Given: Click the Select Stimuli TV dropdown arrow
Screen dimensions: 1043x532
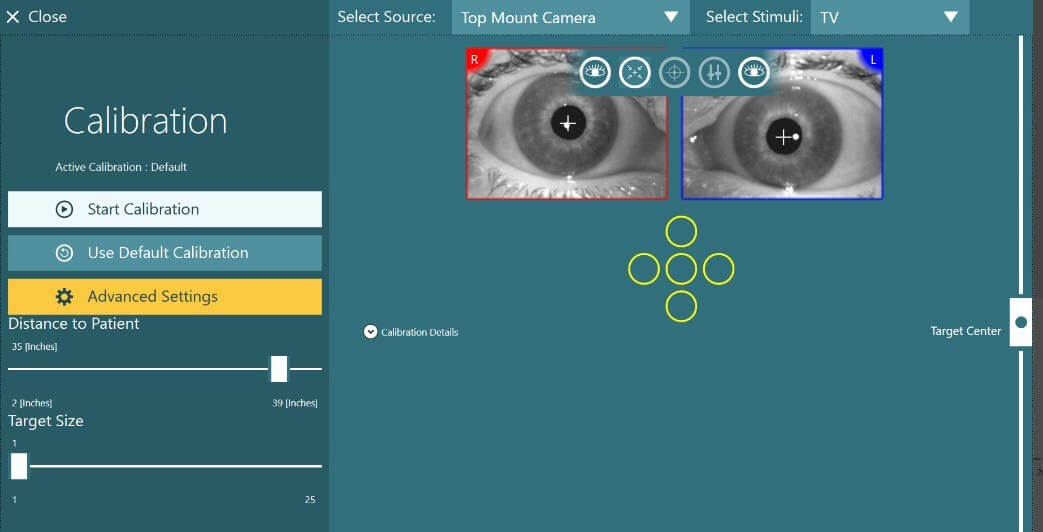Looking at the screenshot, I should click(951, 17).
